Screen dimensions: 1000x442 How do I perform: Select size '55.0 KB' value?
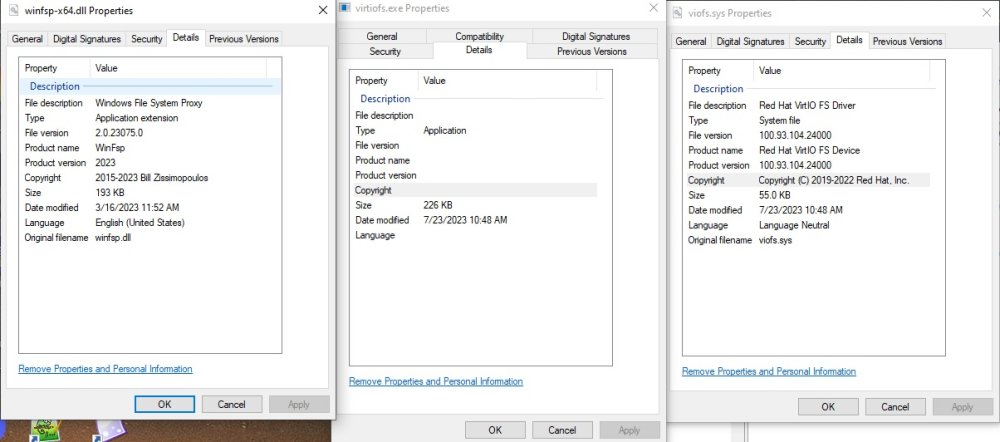(x=774, y=195)
